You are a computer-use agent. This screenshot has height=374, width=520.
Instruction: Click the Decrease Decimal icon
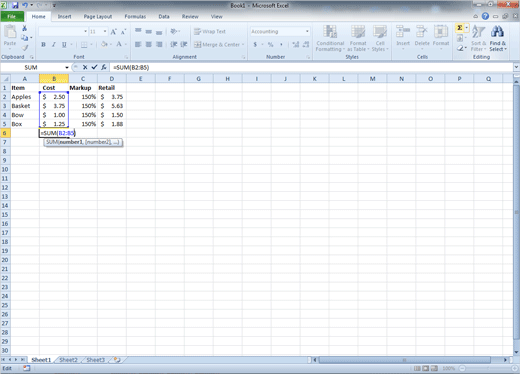[306, 44]
